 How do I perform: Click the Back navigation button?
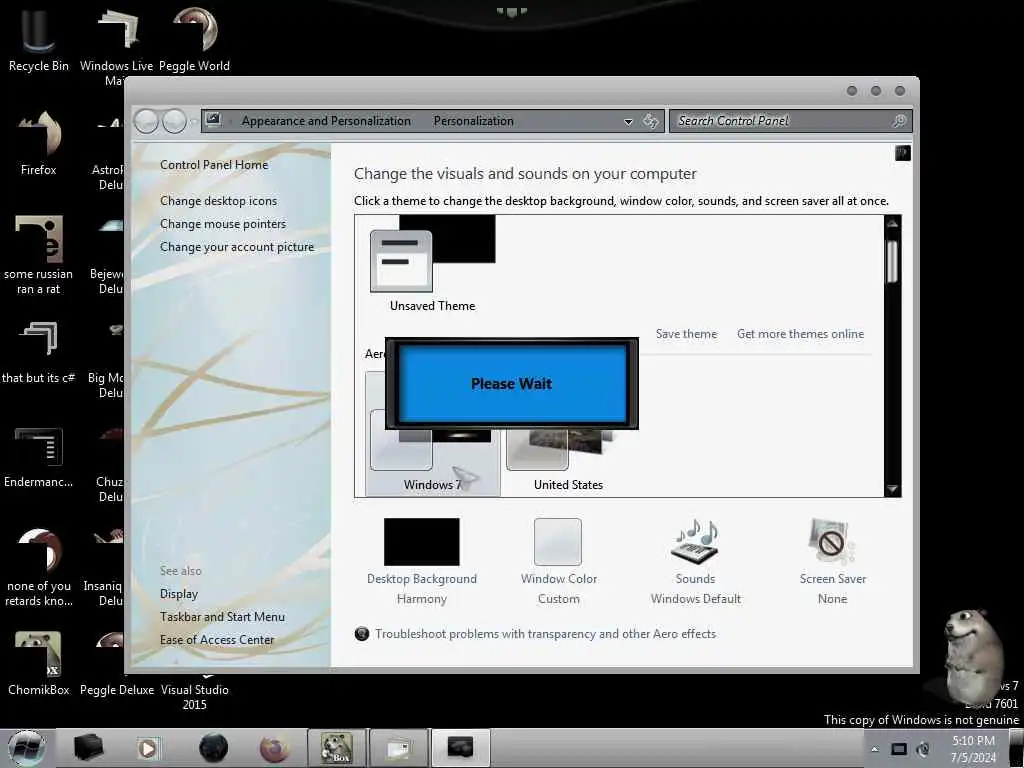pos(146,121)
